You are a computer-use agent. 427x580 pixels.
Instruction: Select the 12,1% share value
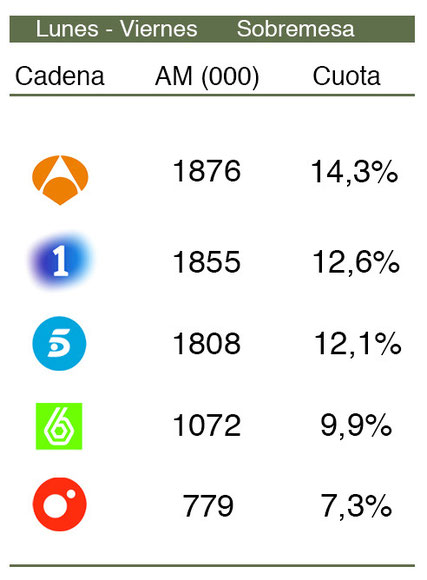(357, 344)
